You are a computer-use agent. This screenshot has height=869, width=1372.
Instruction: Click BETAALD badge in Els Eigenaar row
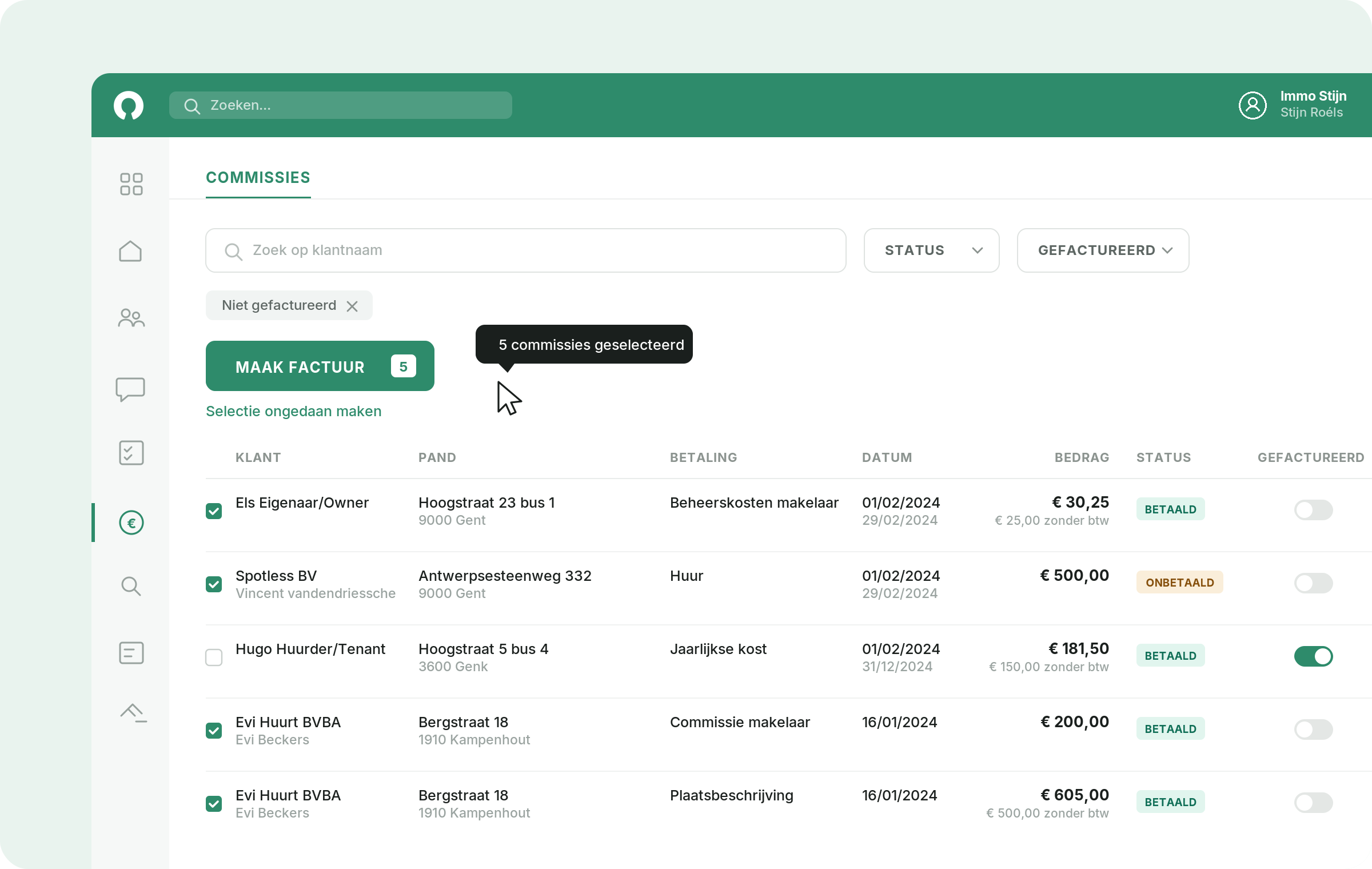[x=1170, y=509]
